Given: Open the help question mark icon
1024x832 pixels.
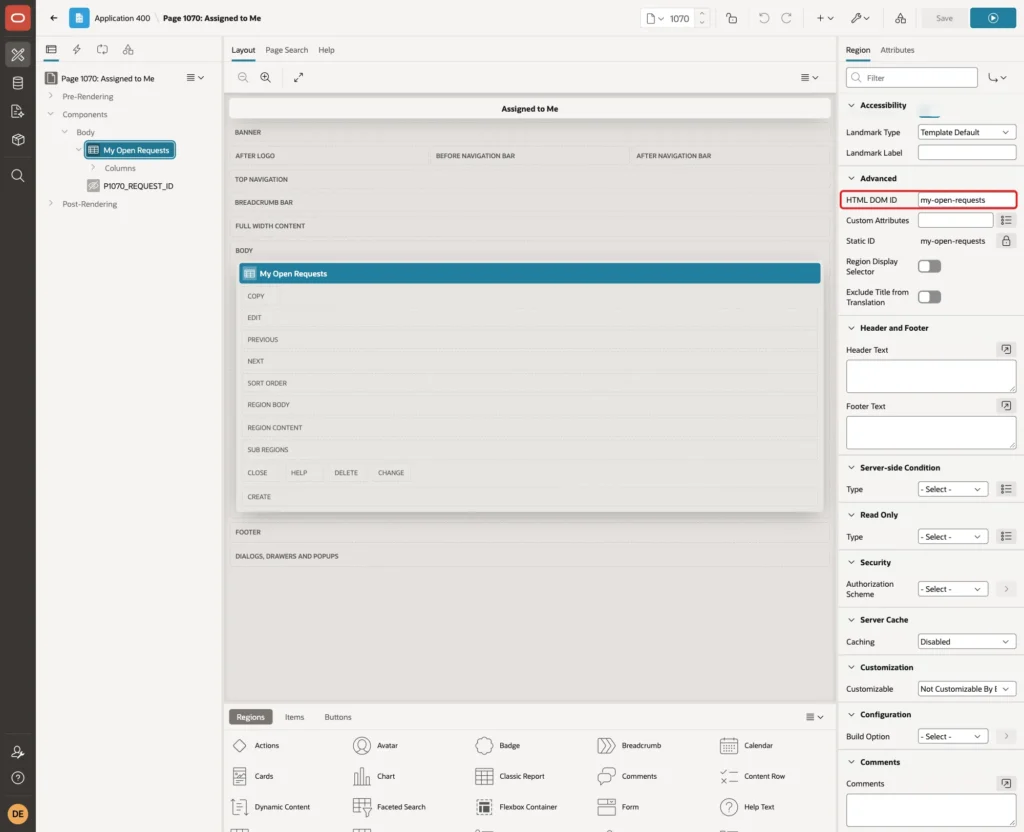Looking at the screenshot, I should pyautogui.click(x=18, y=778).
